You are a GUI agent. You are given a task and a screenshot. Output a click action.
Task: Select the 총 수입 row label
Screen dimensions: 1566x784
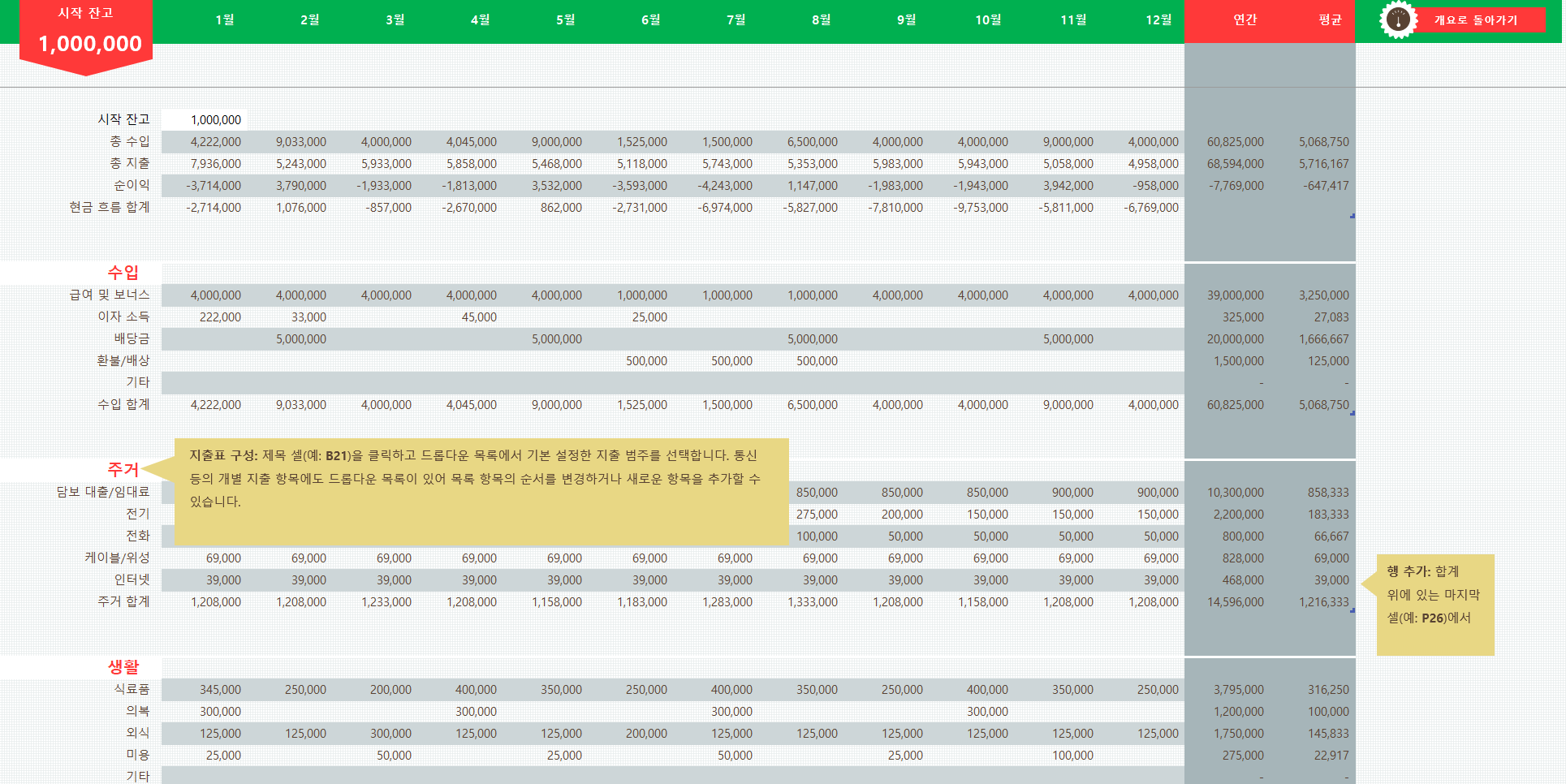130,141
